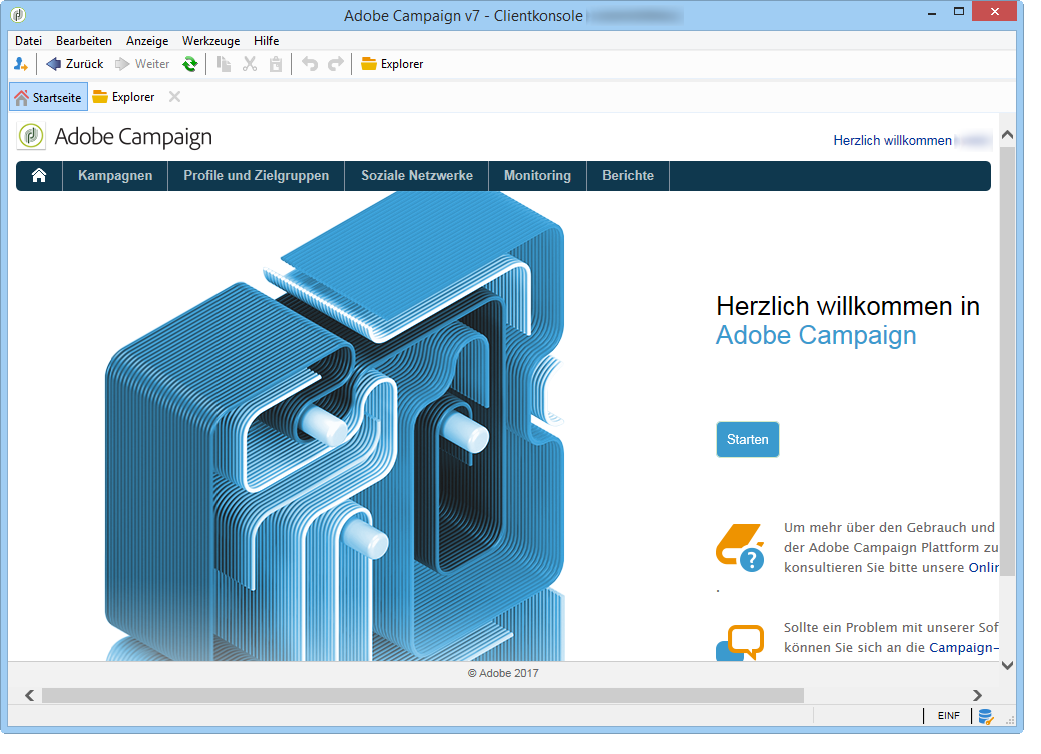
Task: Open the Bearbeiten menu
Action: pyautogui.click(x=84, y=41)
